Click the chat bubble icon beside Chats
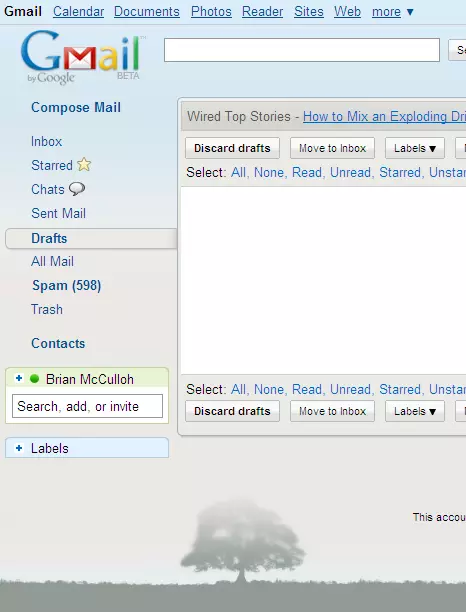Image resolution: width=466 pixels, height=612 pixels. coord(77,189)
